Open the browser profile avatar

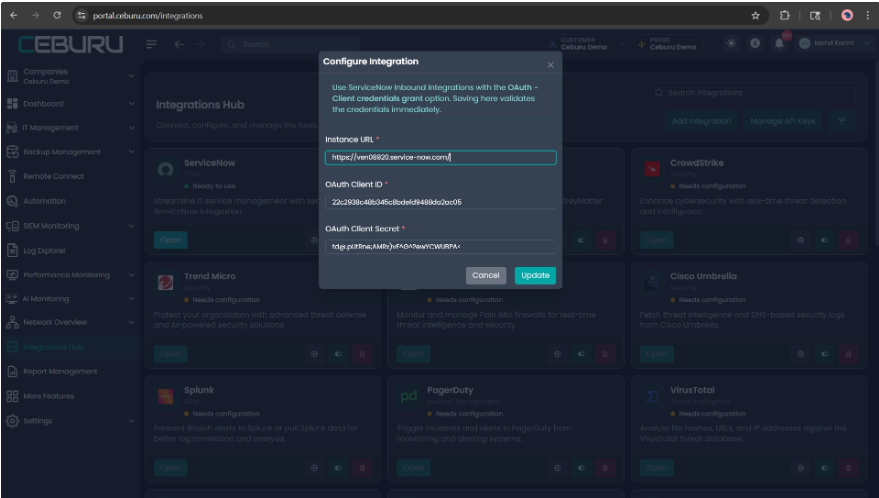pos(846,15)
